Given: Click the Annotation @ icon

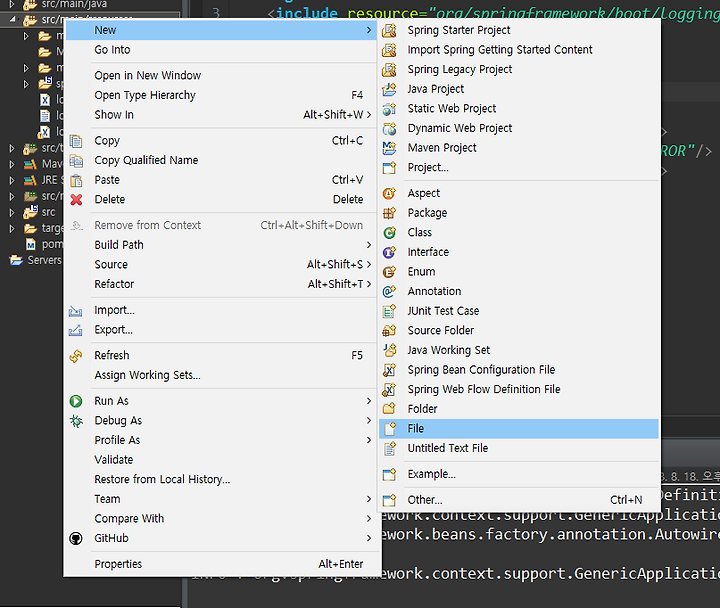Looking at the screenshot, I should point(389,292).
